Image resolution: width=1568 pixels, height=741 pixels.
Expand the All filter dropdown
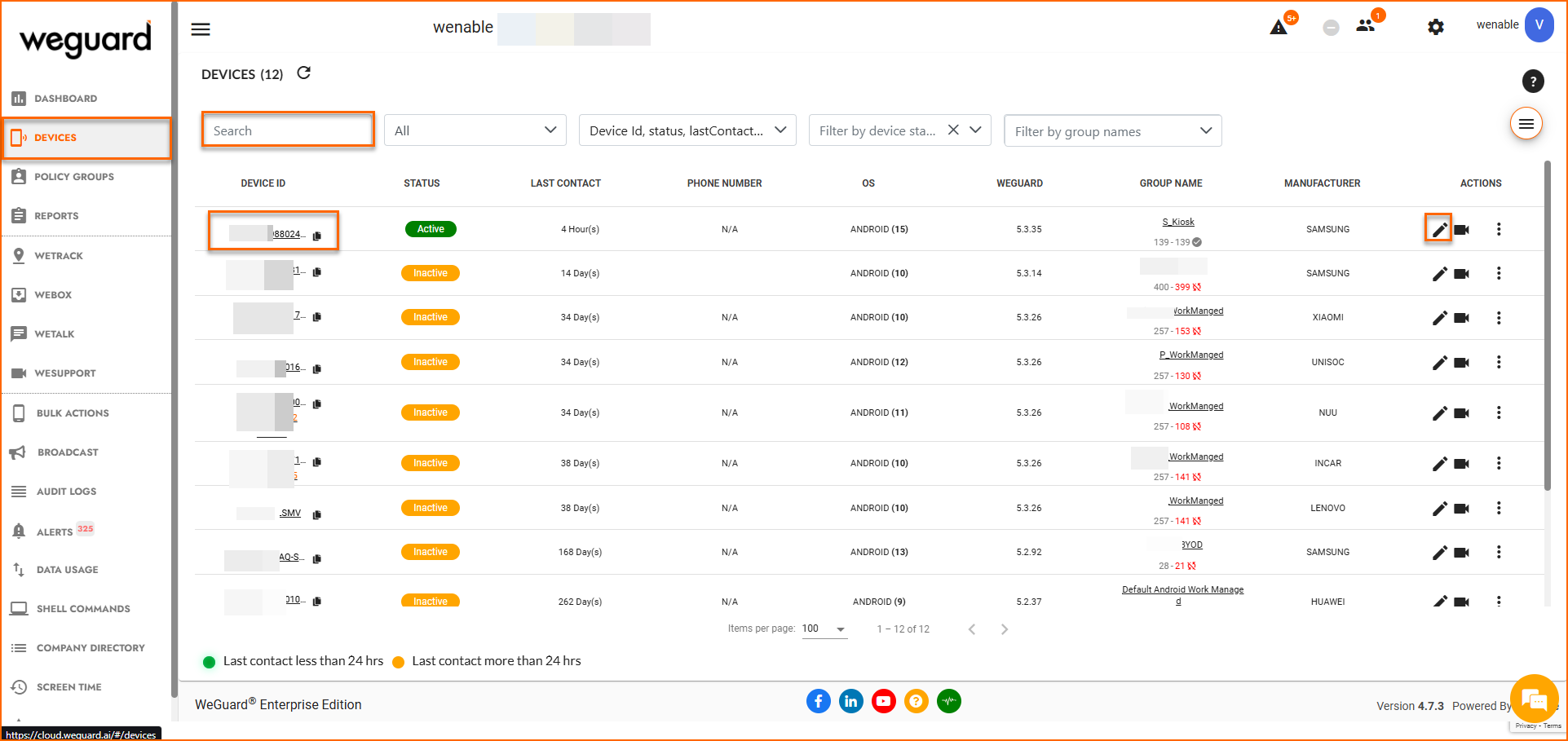[475, 130]
